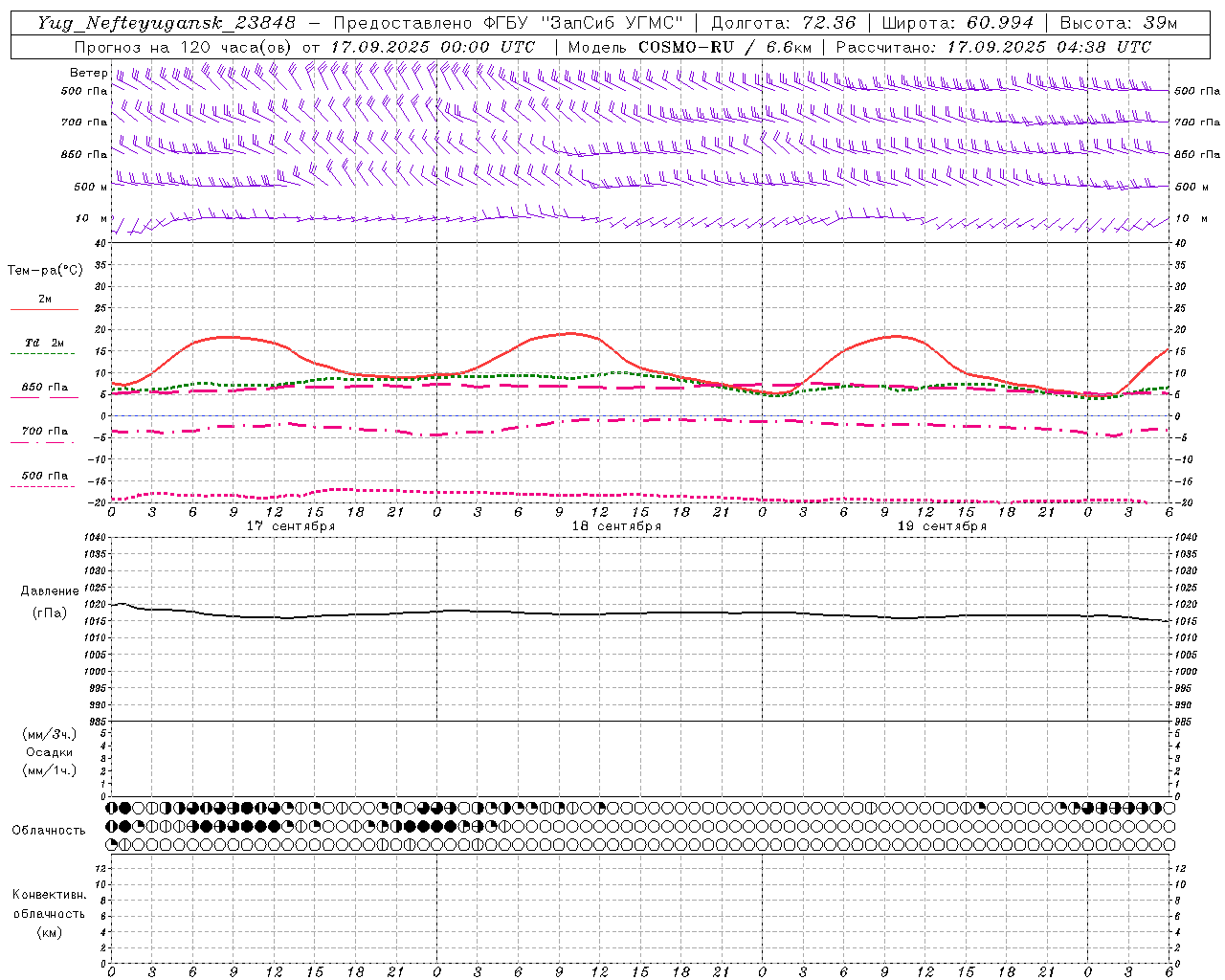Click the 'Ветер' wind panel label
The image size is (1225, 980).
click(88, 73)
